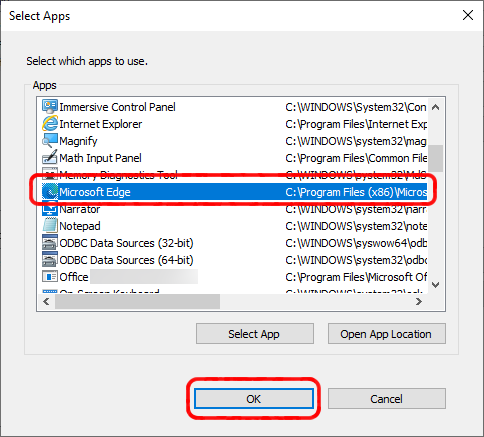Click the scroll left arrow below the list
The width and height of the screenshot is (484, 437).
pos(46,302)
